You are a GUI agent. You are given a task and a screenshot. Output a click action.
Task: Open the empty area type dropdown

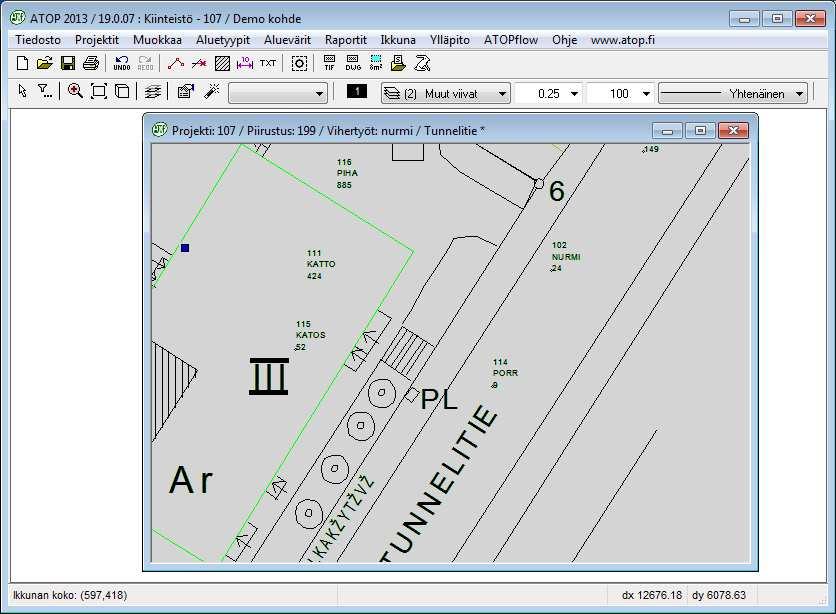(x=278, y=93)
